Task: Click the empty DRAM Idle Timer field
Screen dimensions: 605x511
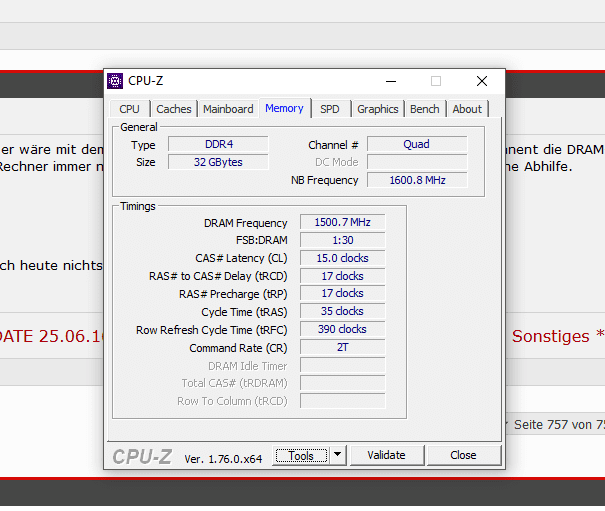Action: coord(343,365)
